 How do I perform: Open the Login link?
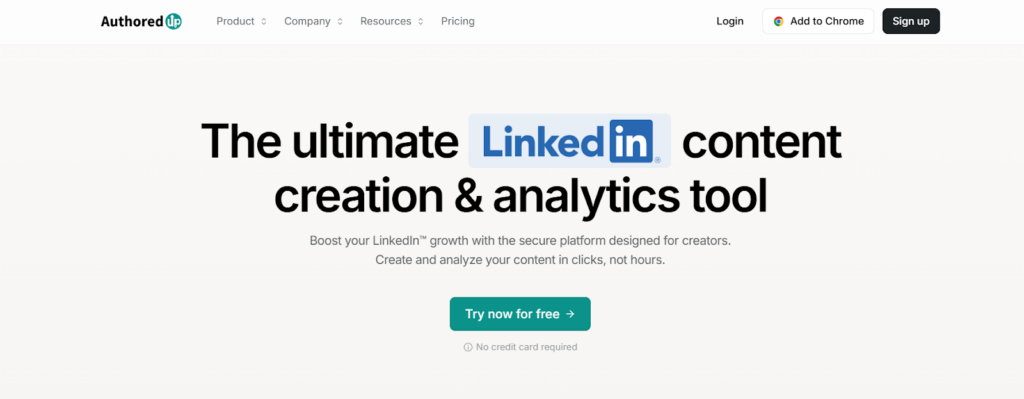coord(729,22)
